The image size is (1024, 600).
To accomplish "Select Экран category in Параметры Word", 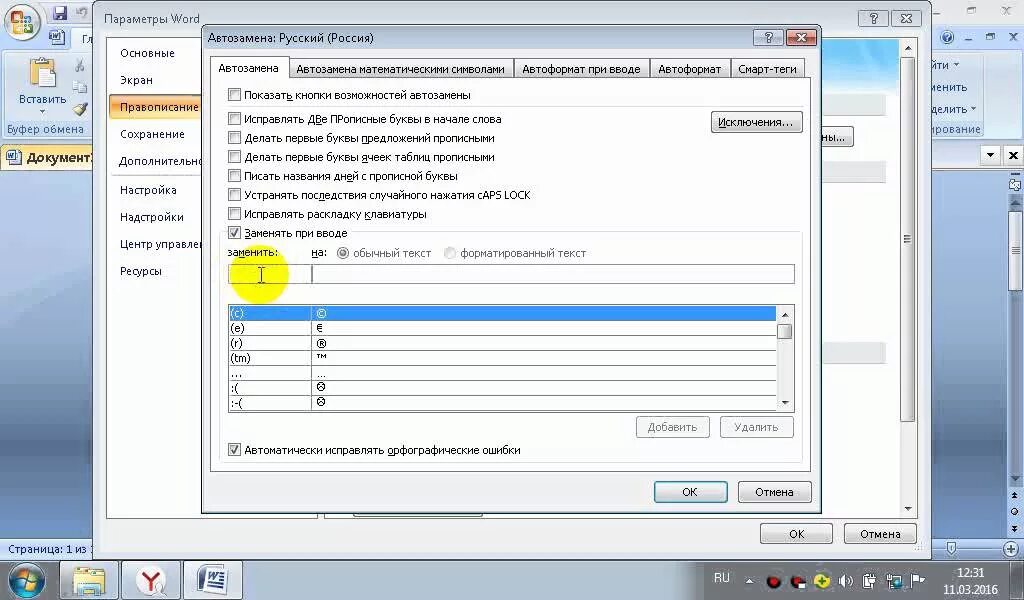I will click(x=136, y=80).
